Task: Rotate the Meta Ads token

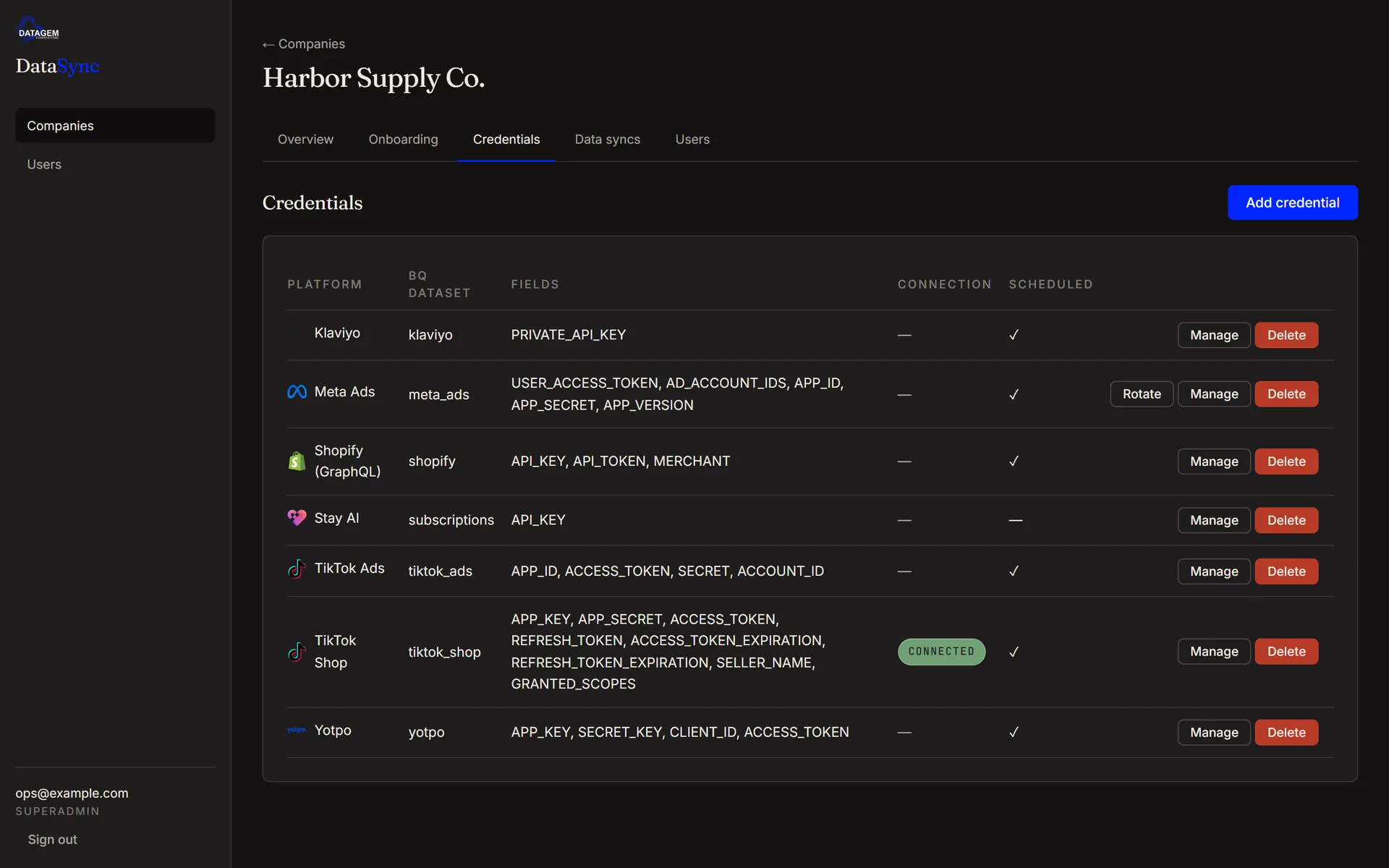Action: tap(1142, 394)
